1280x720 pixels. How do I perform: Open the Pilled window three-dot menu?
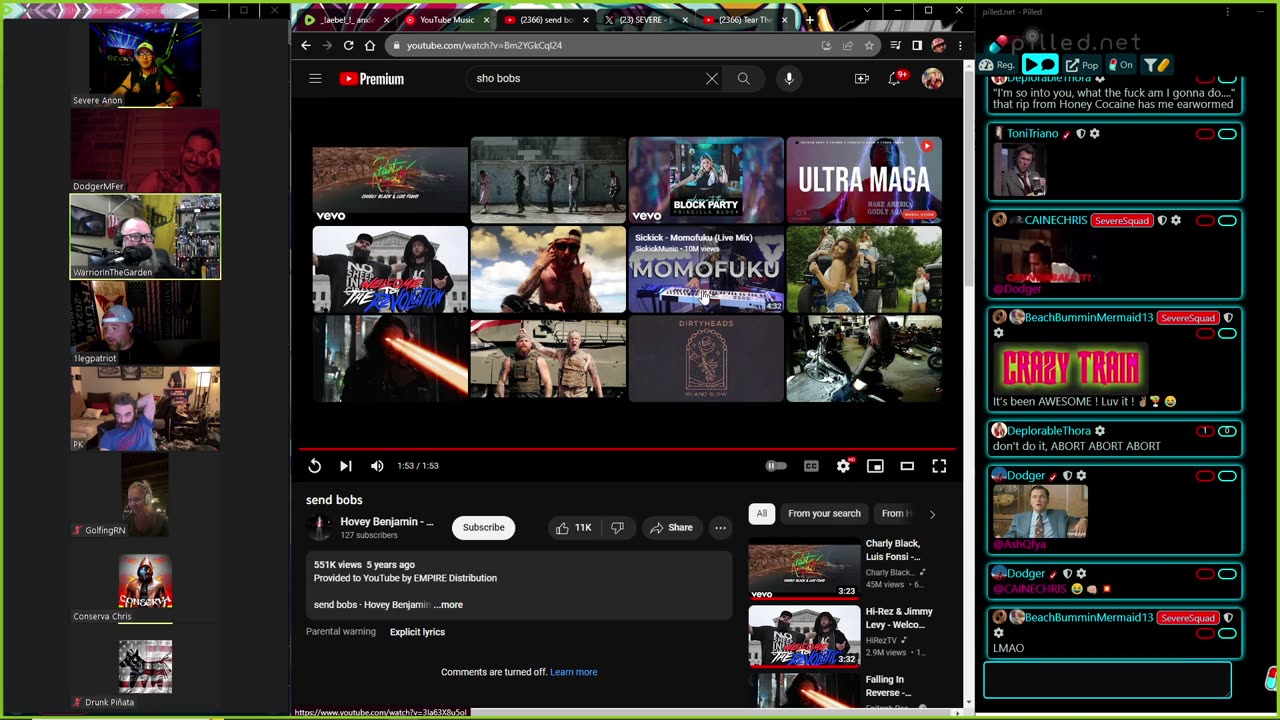pyautogui.click(x=1228, y=12)
